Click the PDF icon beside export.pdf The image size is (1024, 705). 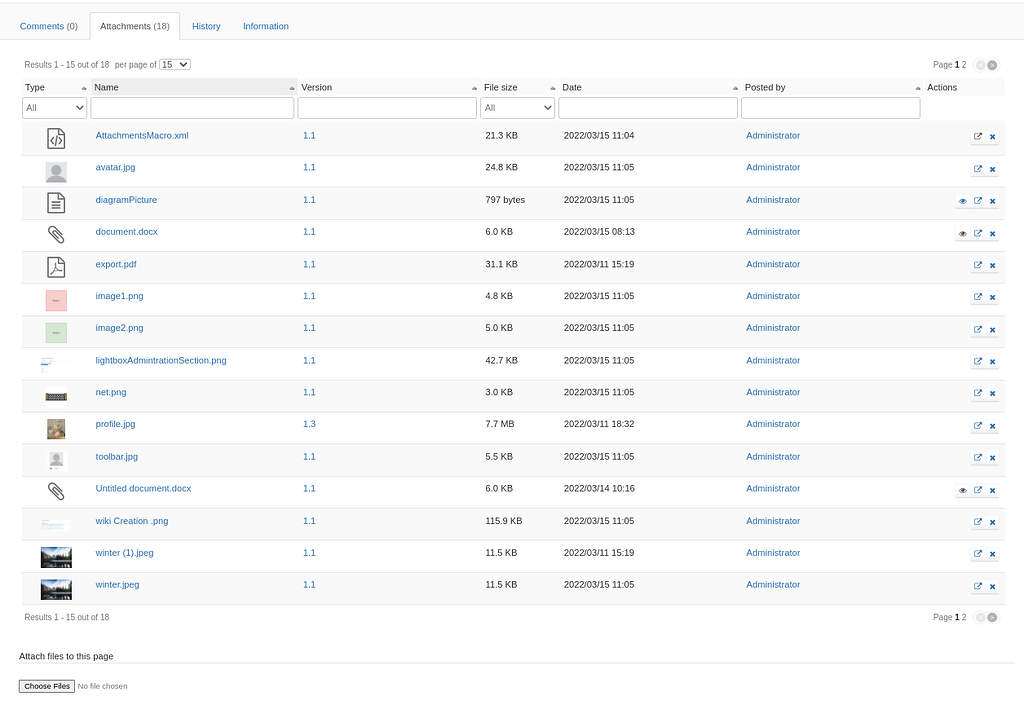pyautogui.click(x=55, y=267)
